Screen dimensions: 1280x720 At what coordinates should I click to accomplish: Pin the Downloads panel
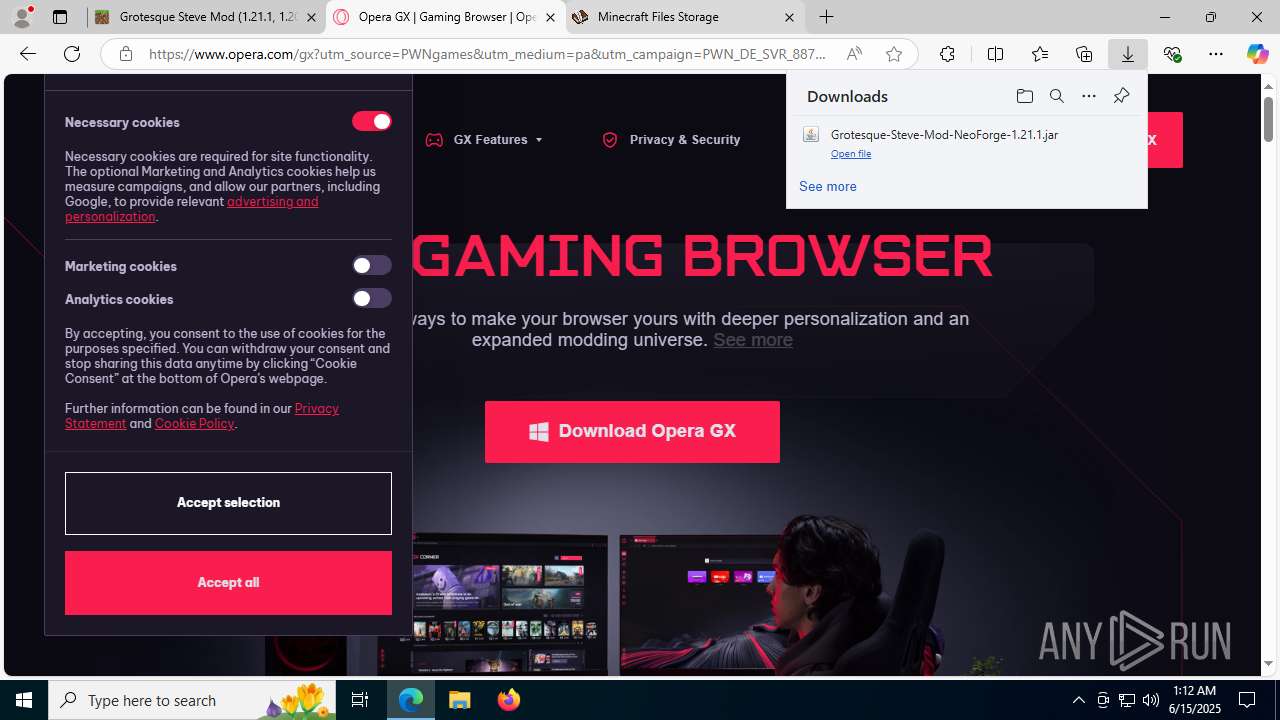point(1121,96)
